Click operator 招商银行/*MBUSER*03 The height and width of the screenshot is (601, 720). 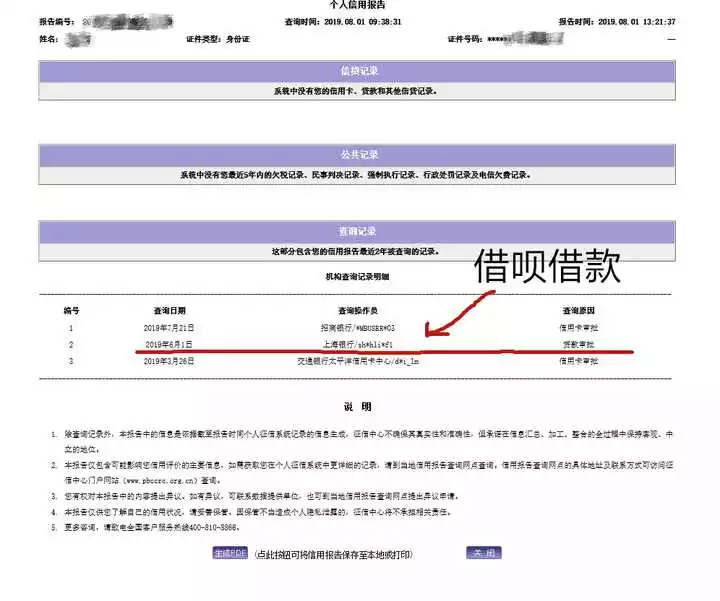pos(358,328)
